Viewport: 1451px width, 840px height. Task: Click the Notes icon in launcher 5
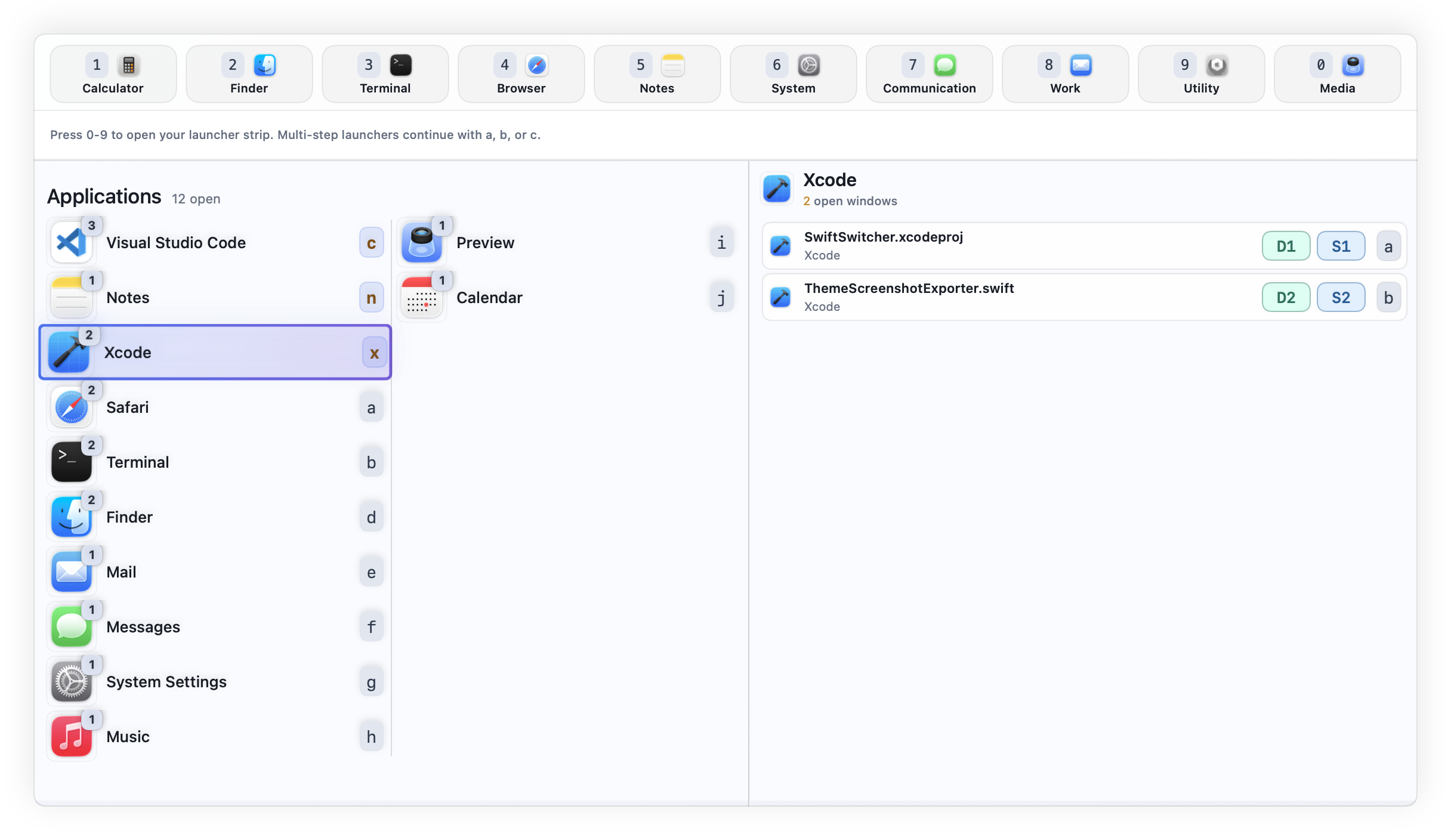pyautogui.click(x=673, y=65)
